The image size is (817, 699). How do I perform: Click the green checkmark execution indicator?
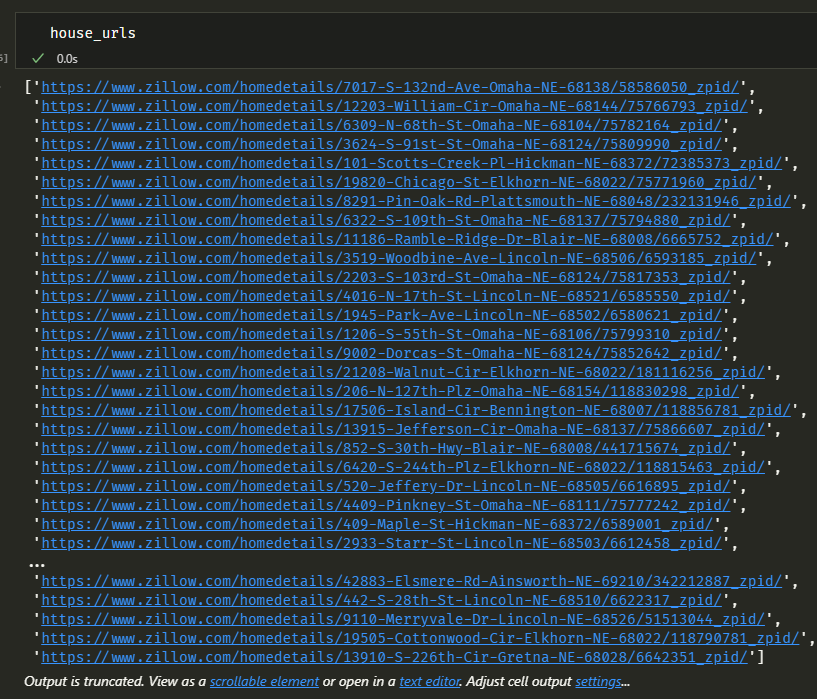[37, 58]
